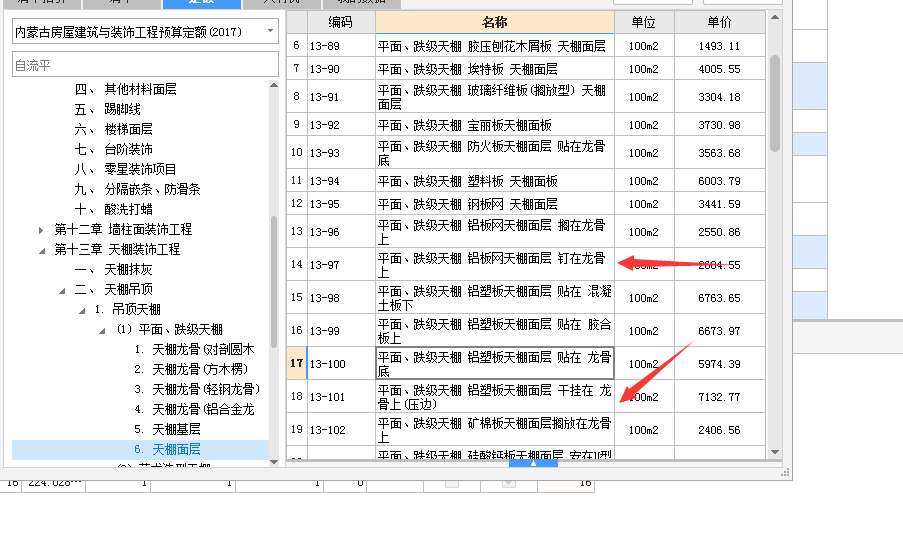Click the blue panel collapse arrow handle
The width and height of the screenshot is (903, 547).
[x=533, y=463]
